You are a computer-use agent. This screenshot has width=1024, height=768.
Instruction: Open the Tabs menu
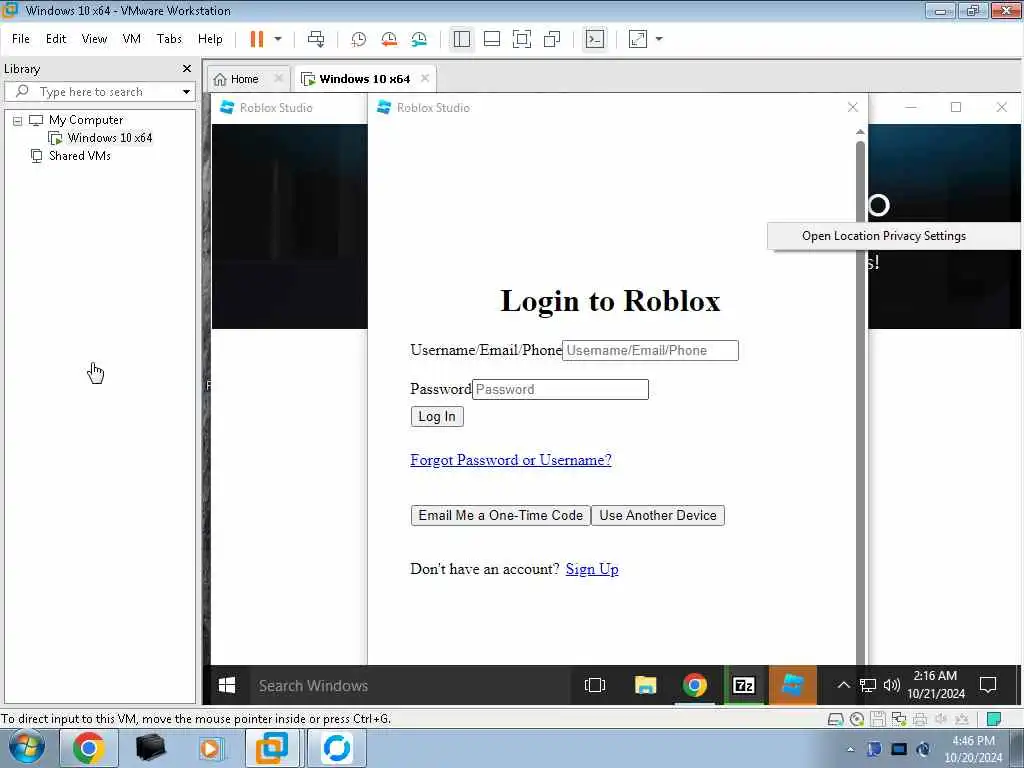coord(169,39)
